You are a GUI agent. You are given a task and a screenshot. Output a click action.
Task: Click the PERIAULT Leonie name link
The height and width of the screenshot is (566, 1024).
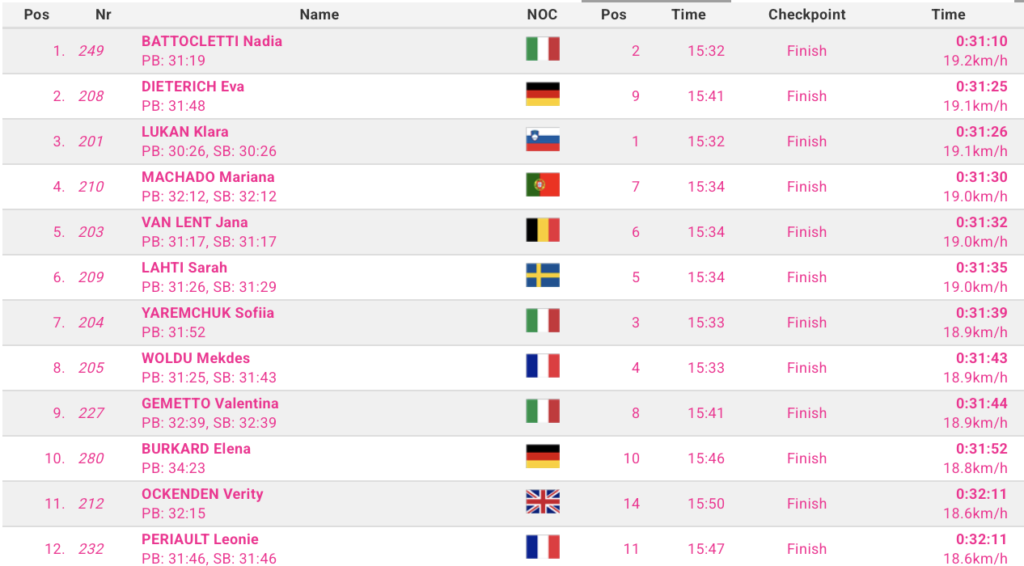coord(200,539)
